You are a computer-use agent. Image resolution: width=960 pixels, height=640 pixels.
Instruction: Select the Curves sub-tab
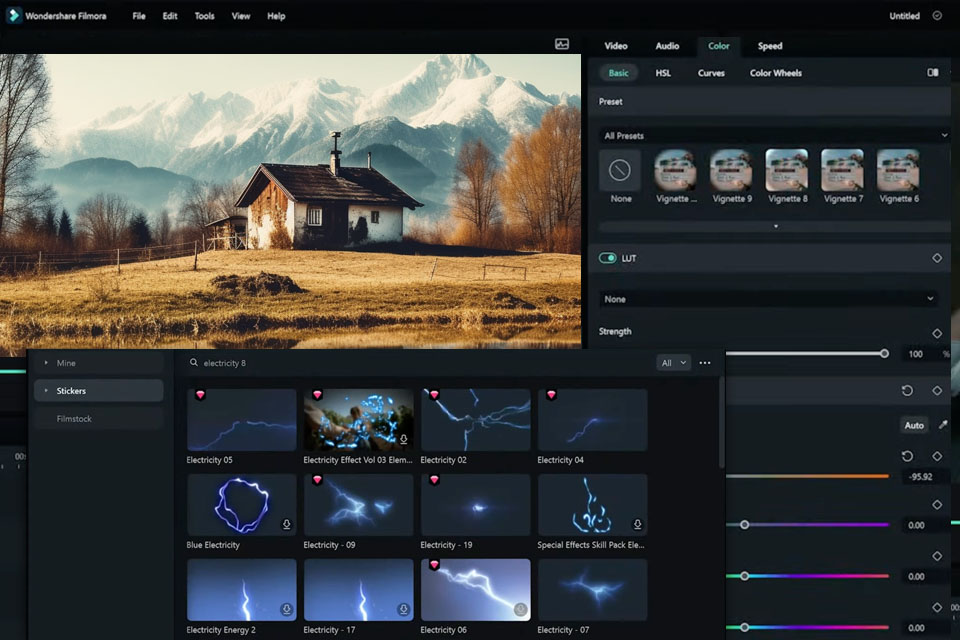point(711,73)
